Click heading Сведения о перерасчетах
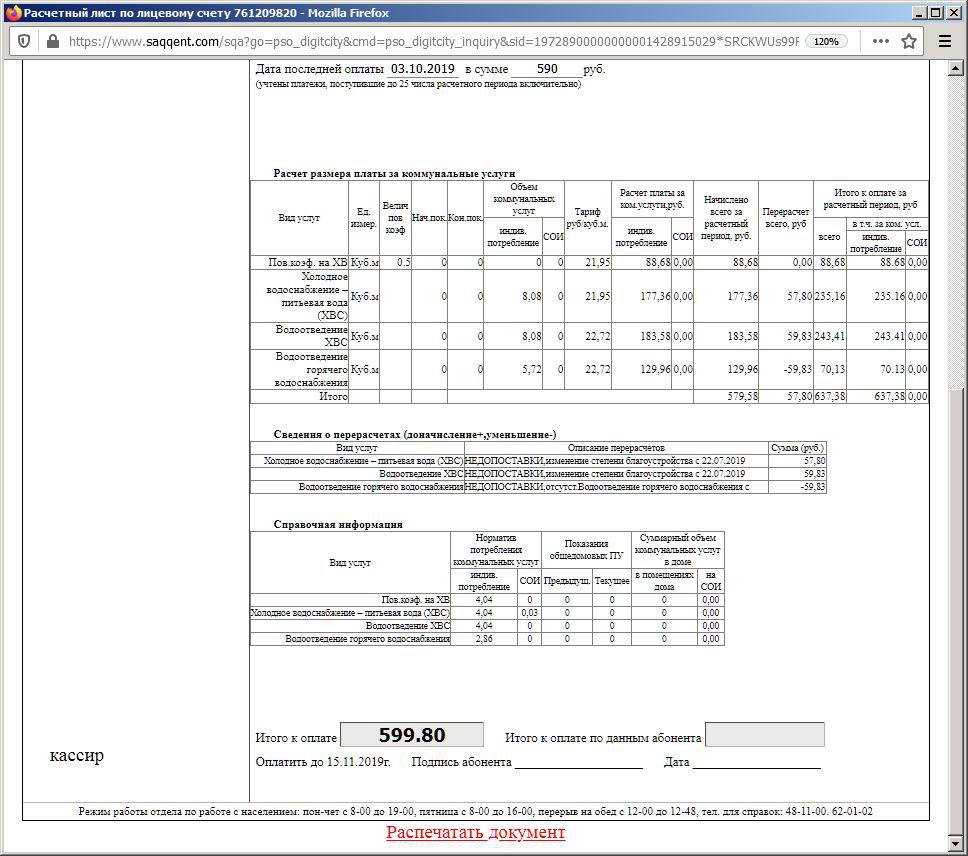 (415, 434)
